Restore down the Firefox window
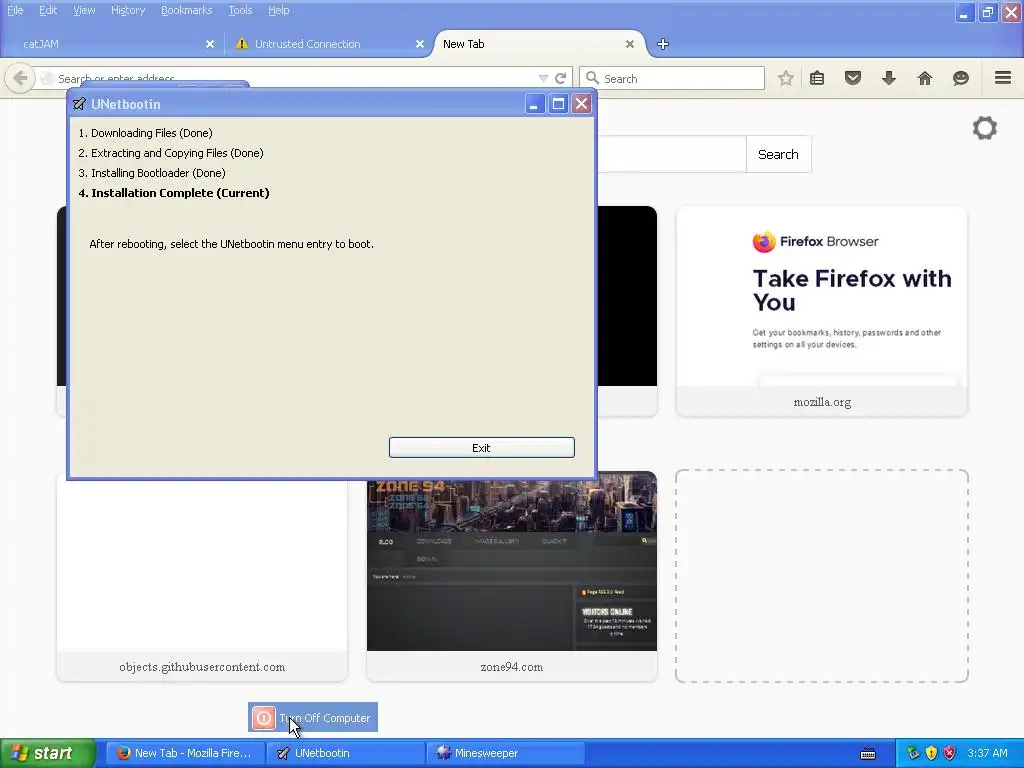The image size is (1024, 768). (x=987, y=12)
